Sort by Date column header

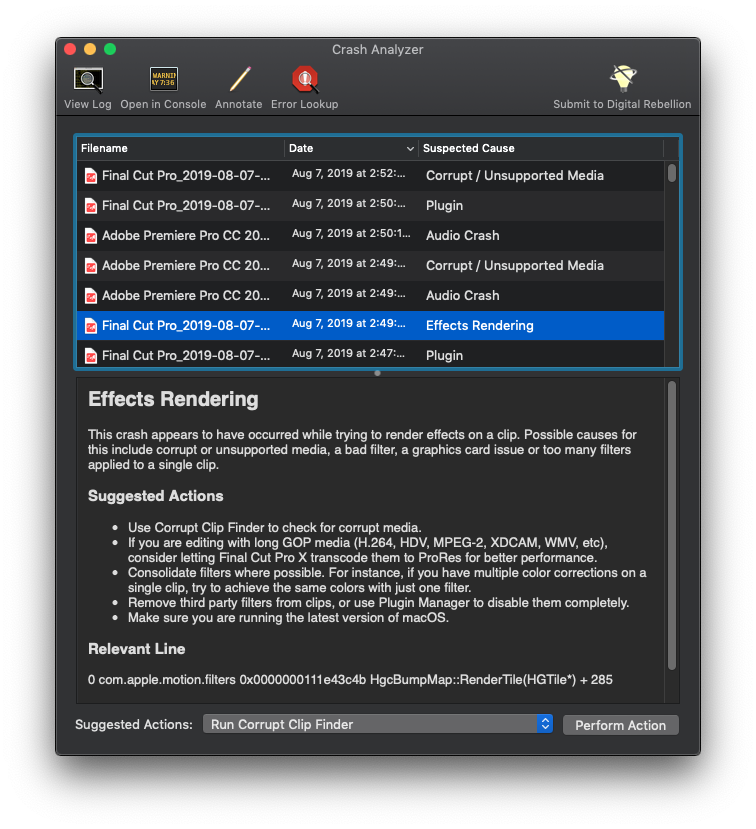(351, 149)
